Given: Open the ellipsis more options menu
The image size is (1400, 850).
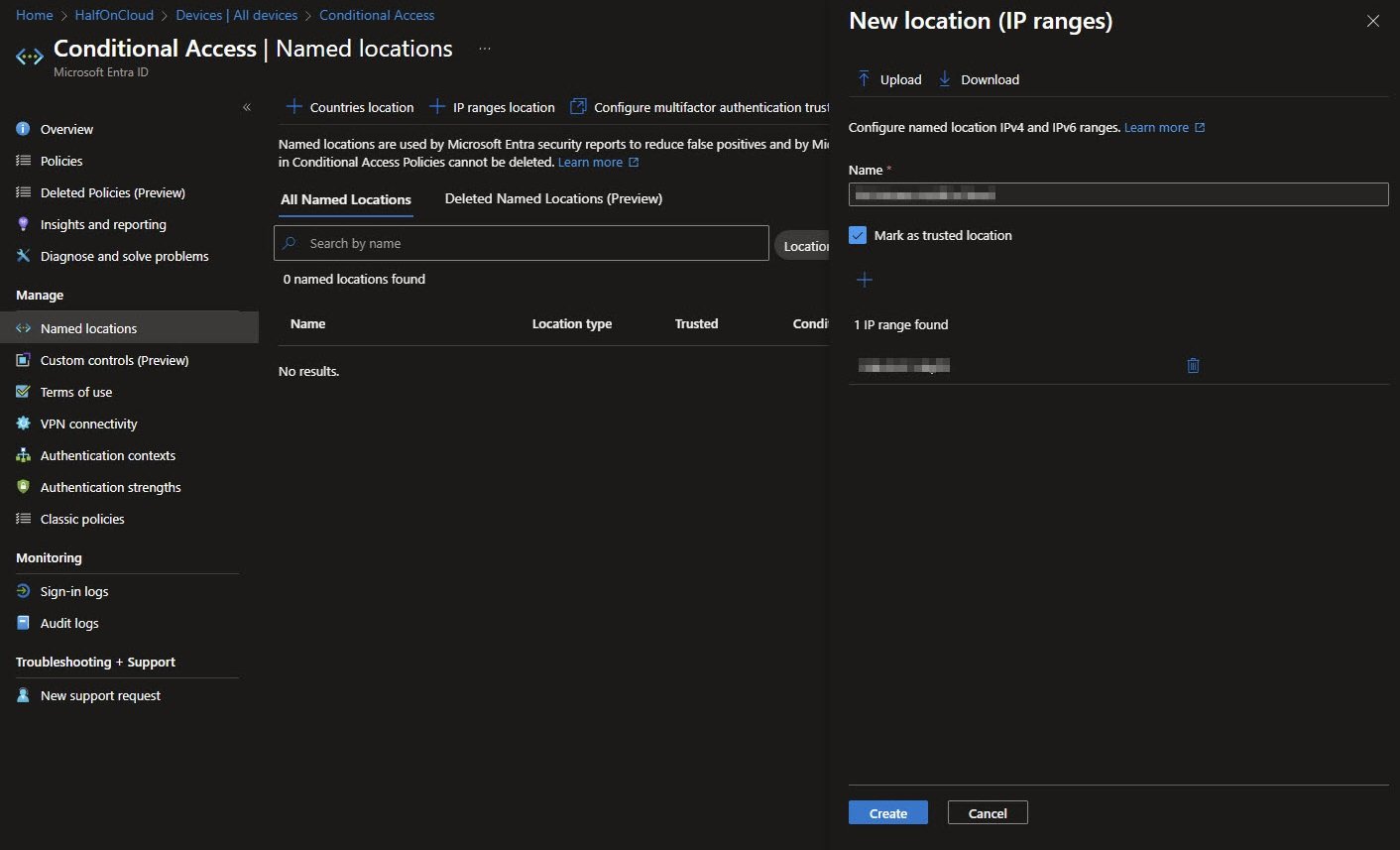Looking at the screenshot, I should tap(485, 49).
